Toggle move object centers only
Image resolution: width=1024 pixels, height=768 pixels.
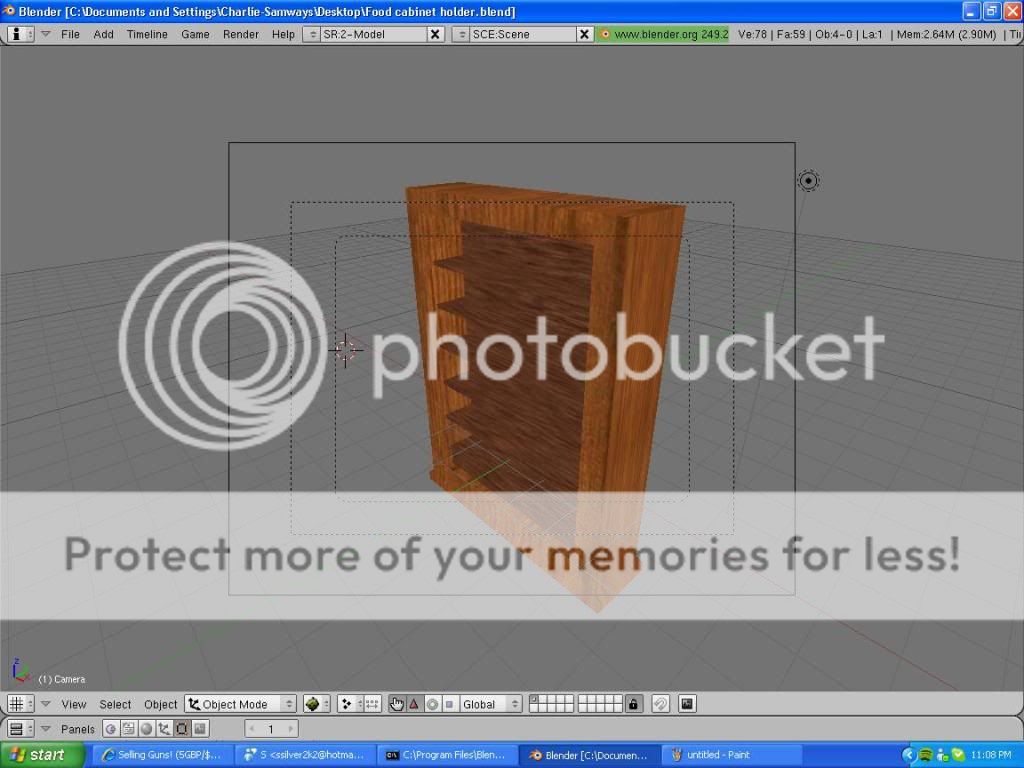tap(372, 704)
